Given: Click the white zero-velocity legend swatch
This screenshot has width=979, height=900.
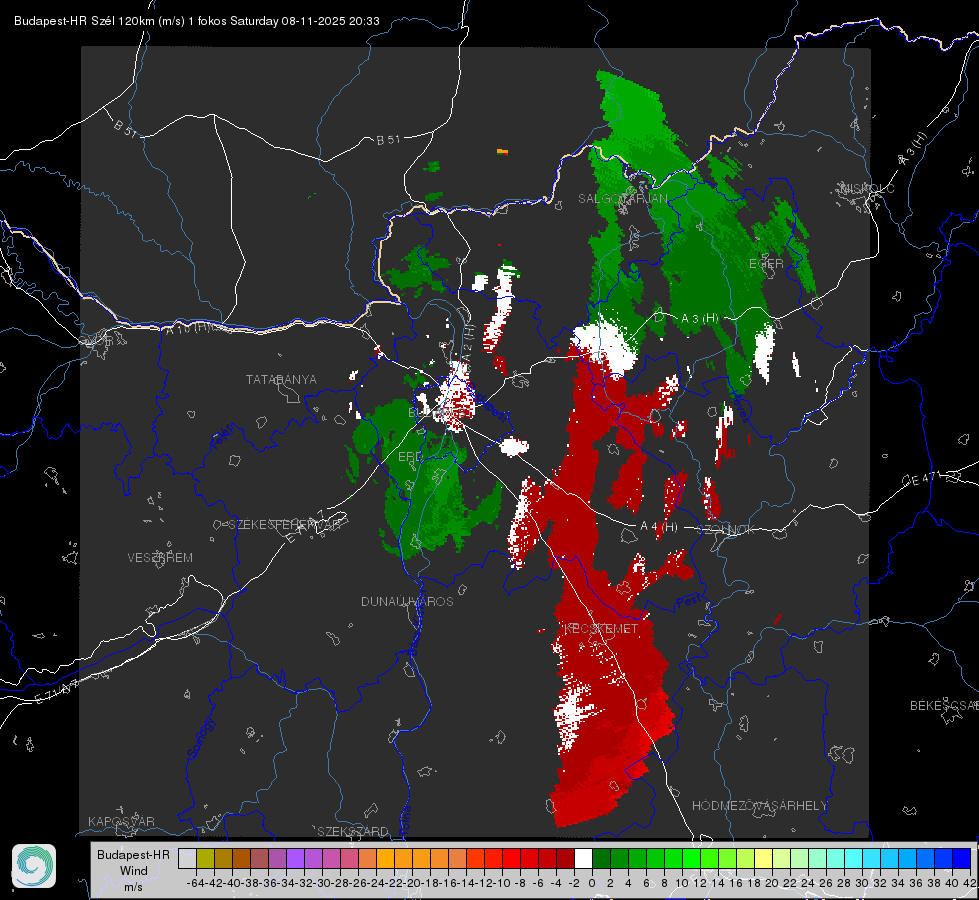Looking at the screenshot, I should (583, 859).
